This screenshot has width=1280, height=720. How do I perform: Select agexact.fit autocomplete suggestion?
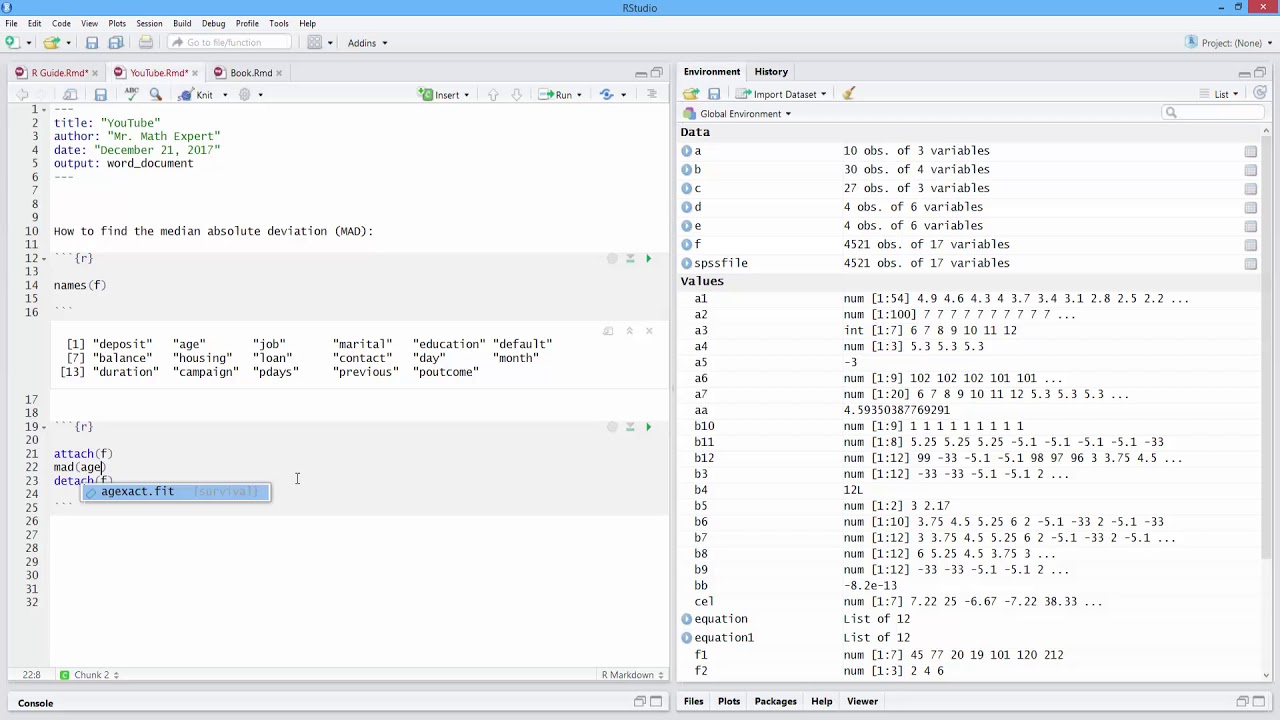pyautogui.click(x=176, y=492)
